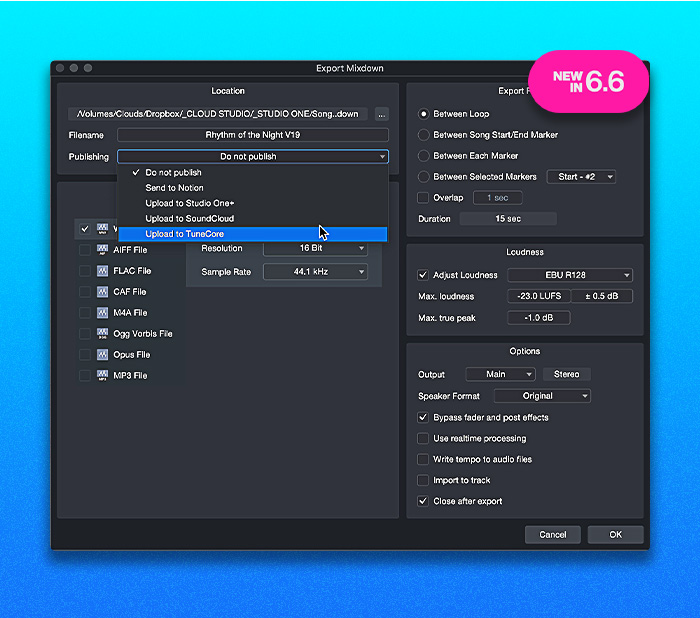700x618 pixels.
Task: Click the export location path field
Action: [x=218, y=114]
